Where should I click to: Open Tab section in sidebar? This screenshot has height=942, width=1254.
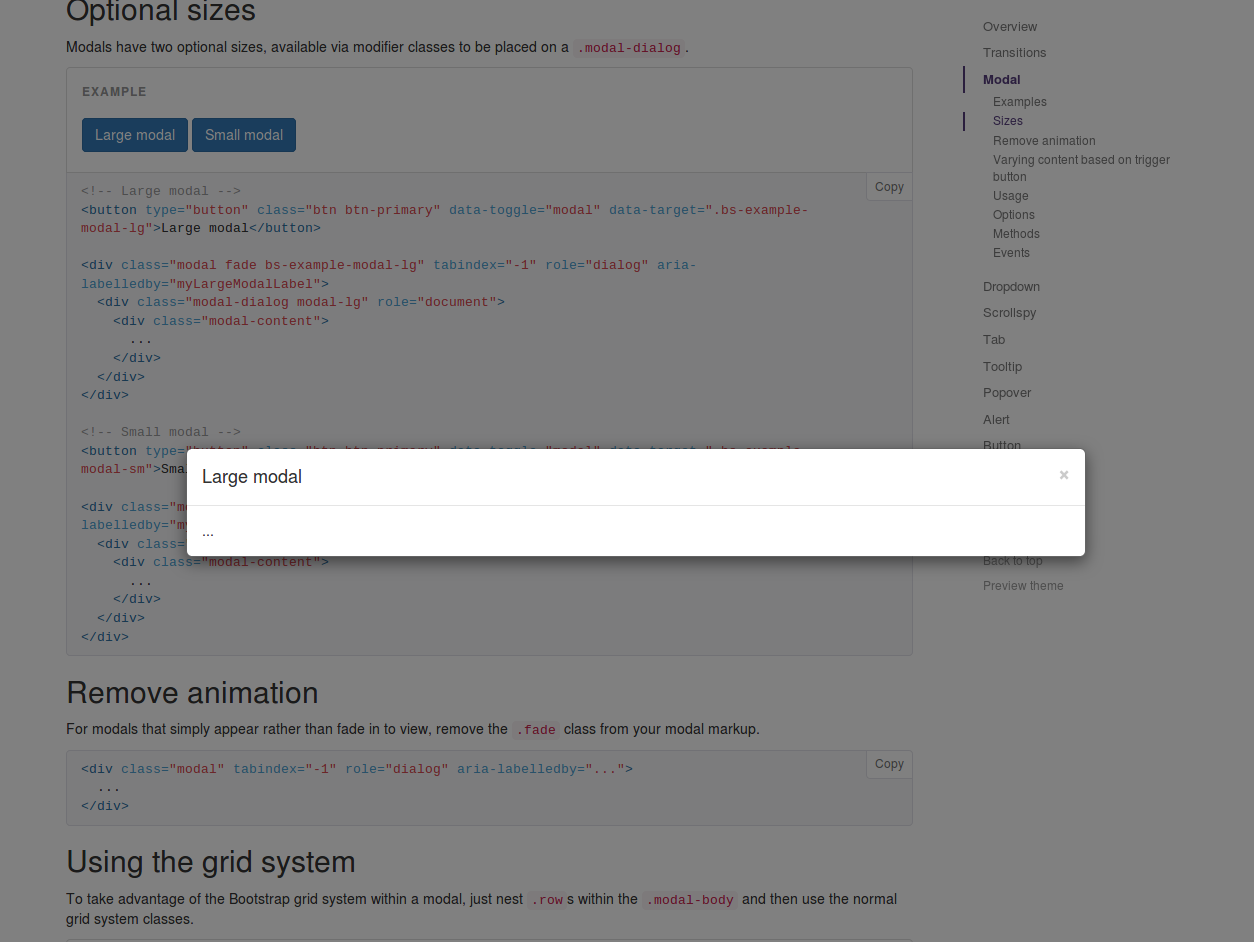tap(994, 340)
